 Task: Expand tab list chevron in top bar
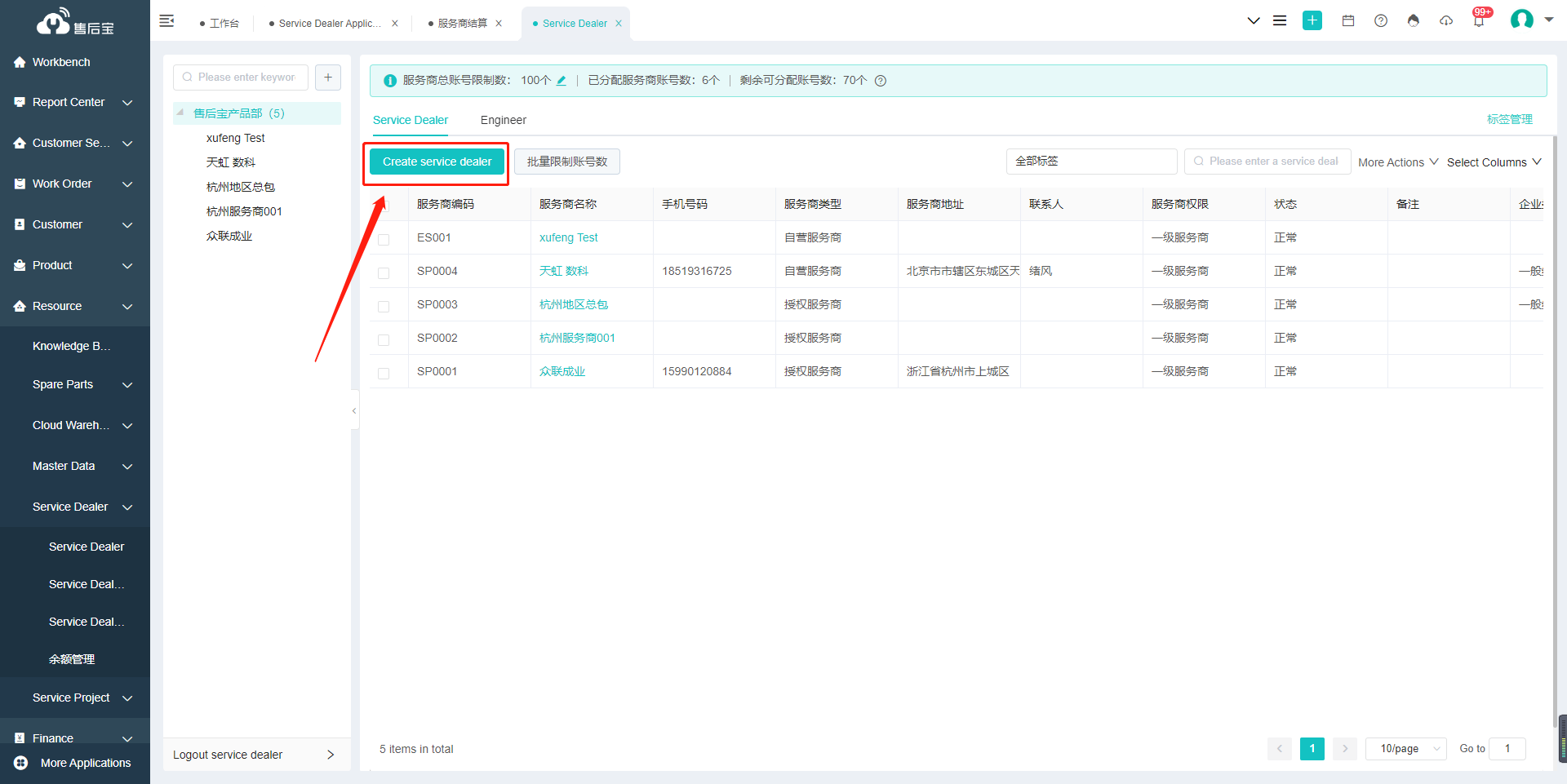coord(1254,20)
